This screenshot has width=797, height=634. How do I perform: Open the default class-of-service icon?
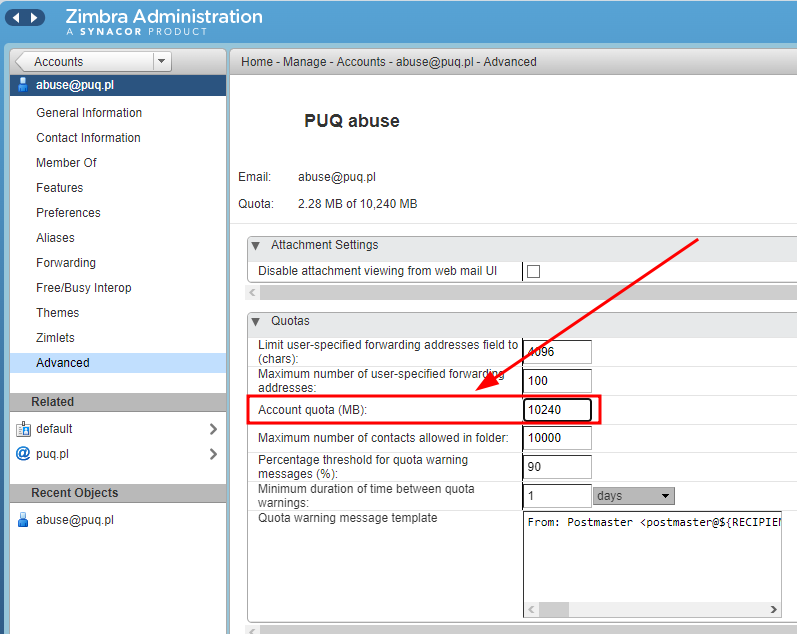(23, 429)
